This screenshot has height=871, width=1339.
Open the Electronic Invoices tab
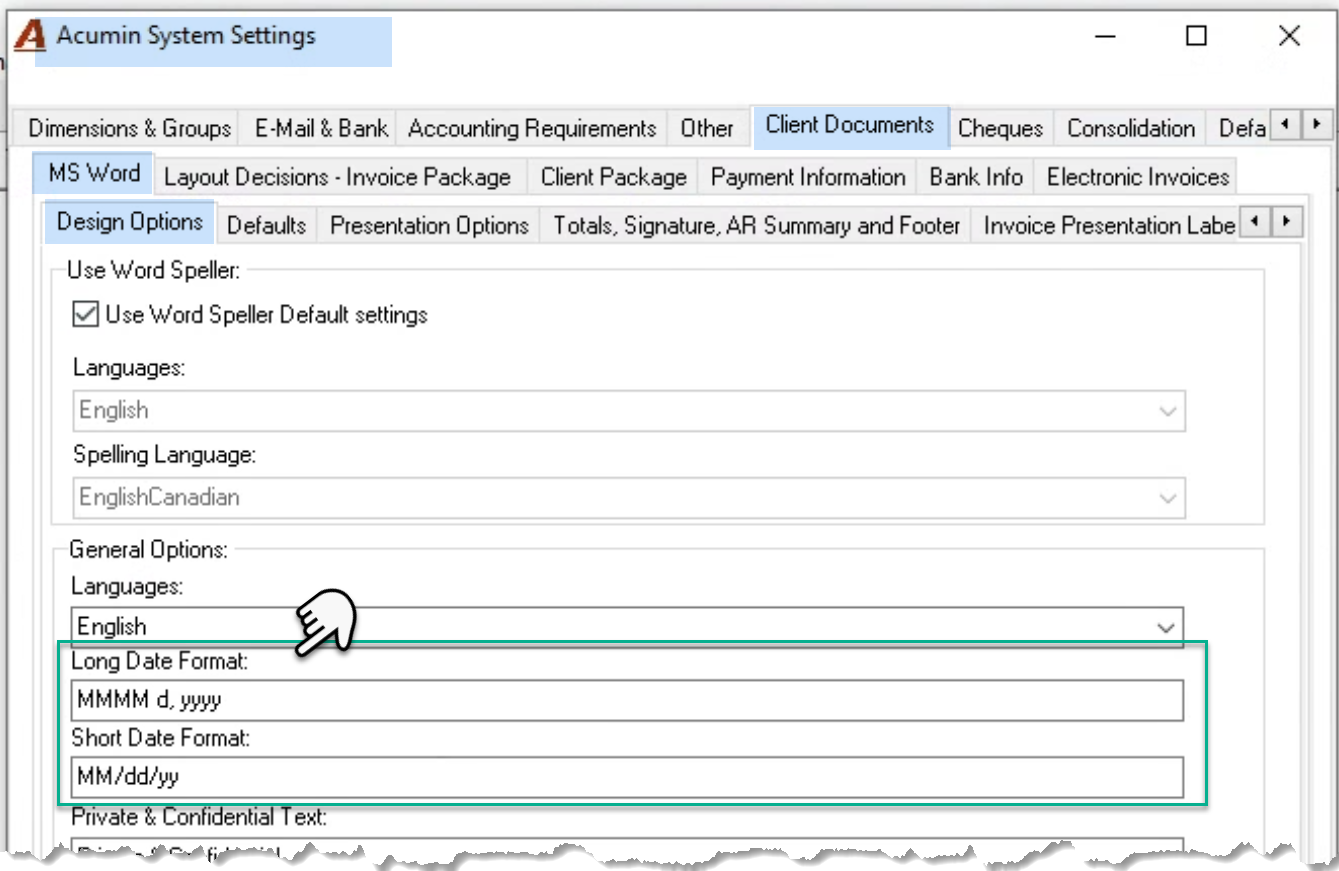coord(1137,178)
